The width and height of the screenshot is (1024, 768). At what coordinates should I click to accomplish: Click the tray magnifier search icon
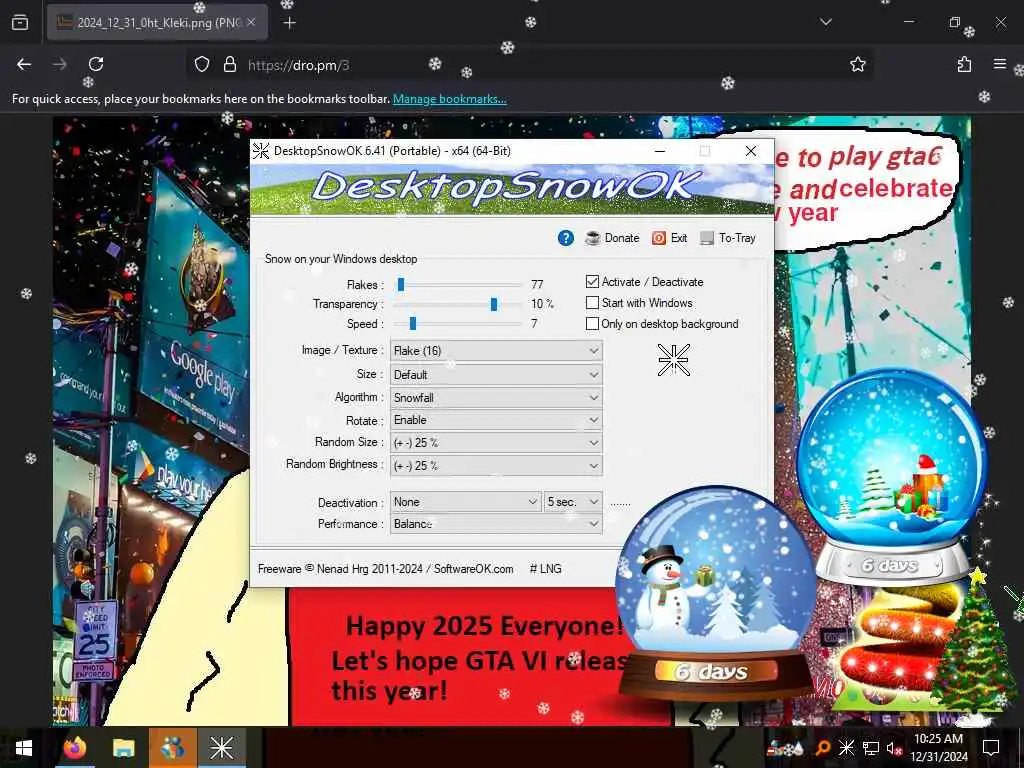point(823,748)
